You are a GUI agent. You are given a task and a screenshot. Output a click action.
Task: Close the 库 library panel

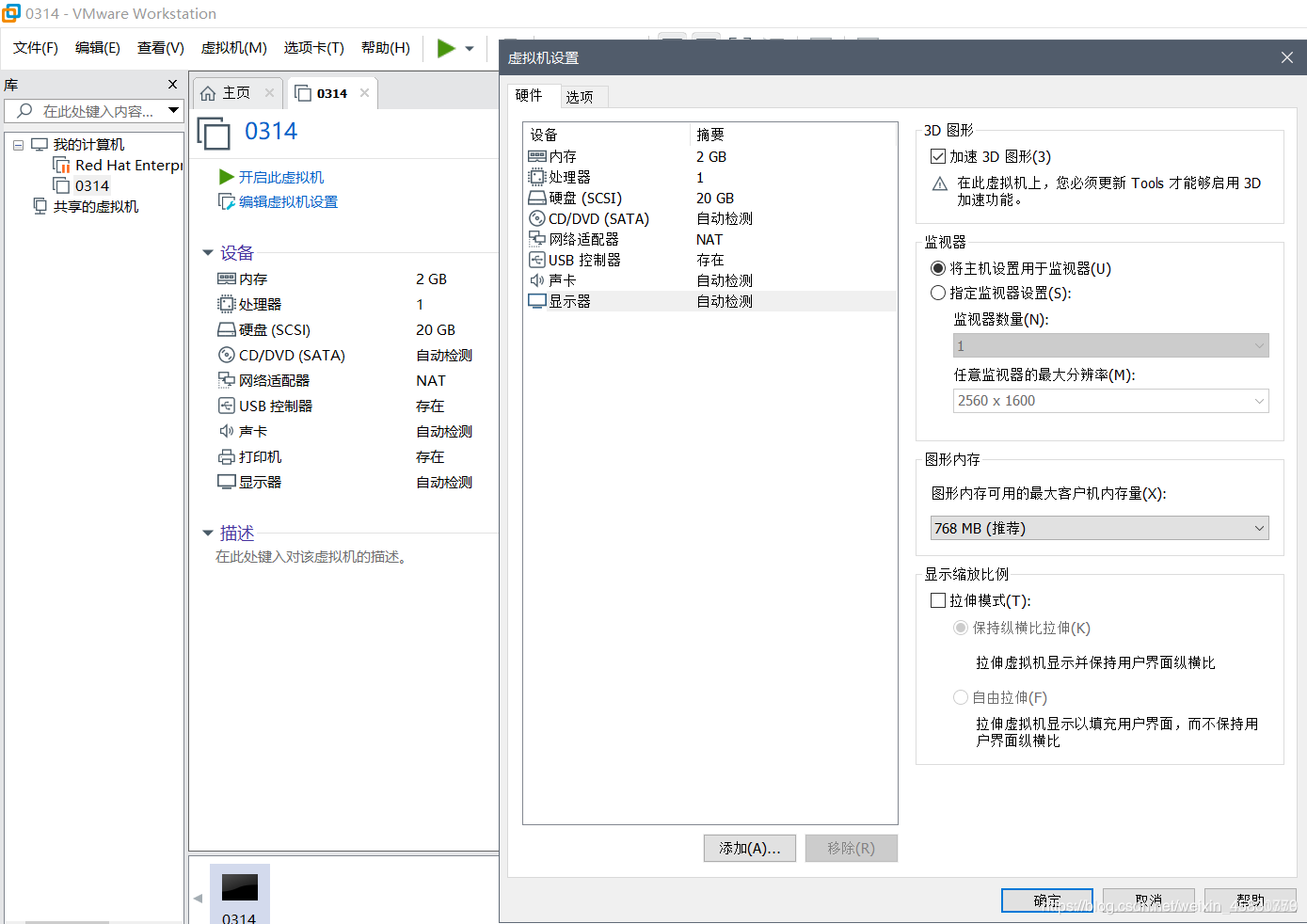click(172, 85)
